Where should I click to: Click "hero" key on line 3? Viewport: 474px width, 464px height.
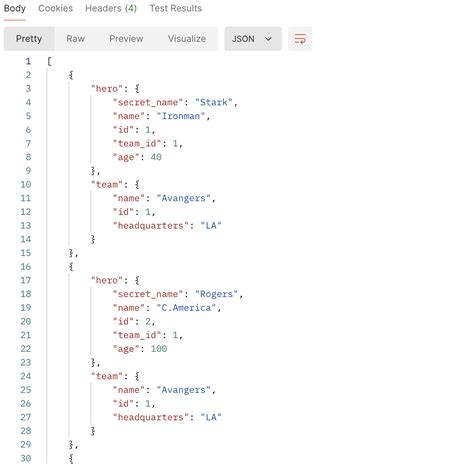[107, 89]
